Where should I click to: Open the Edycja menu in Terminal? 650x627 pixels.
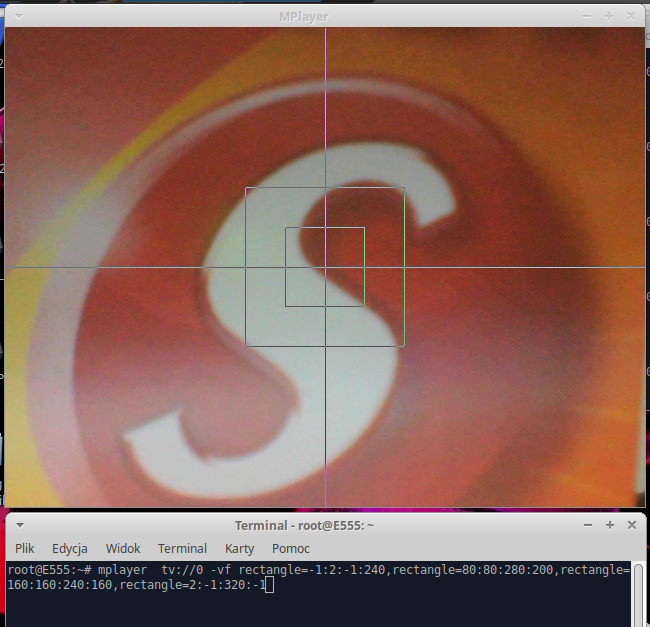tap(70, 548)
